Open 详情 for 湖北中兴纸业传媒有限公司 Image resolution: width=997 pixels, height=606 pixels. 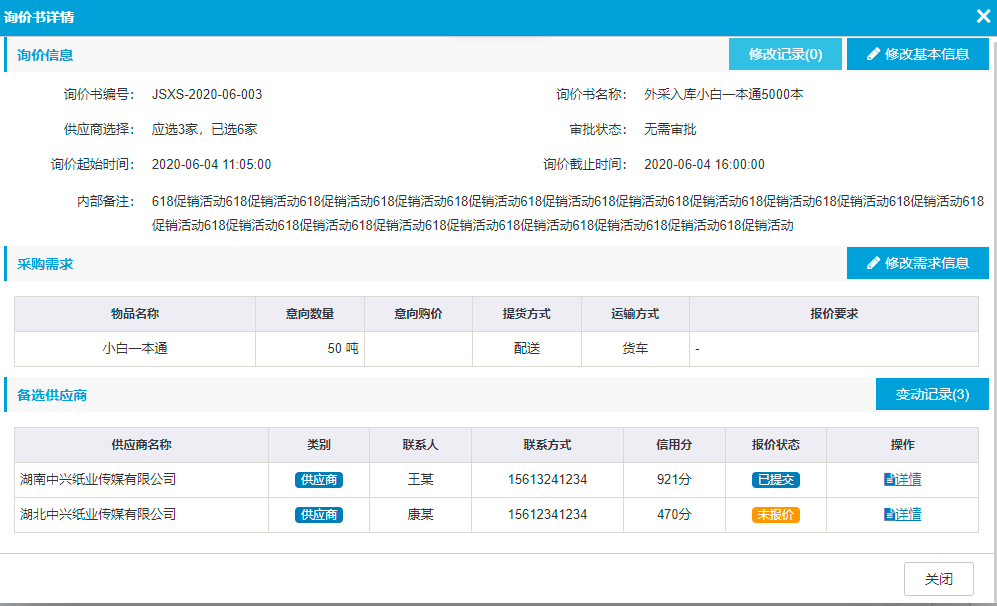(902, 515)
